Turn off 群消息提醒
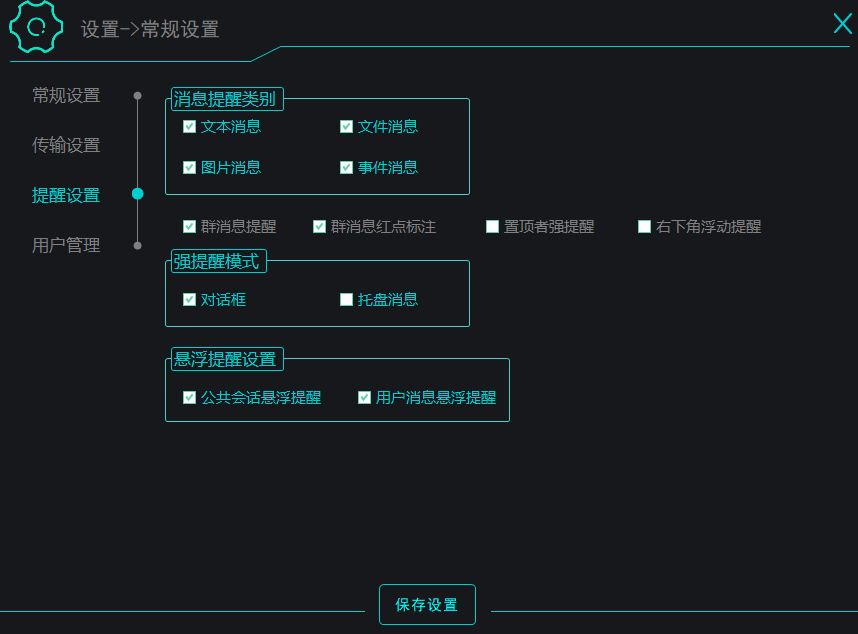This screenshot has height=634, width=858. [189, 226]
